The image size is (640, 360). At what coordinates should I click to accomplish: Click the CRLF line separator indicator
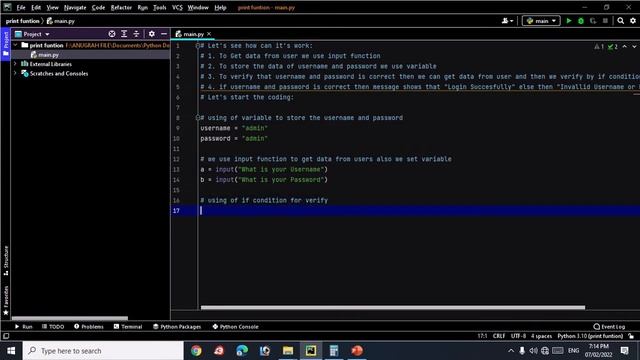click(x=499, y=336)
